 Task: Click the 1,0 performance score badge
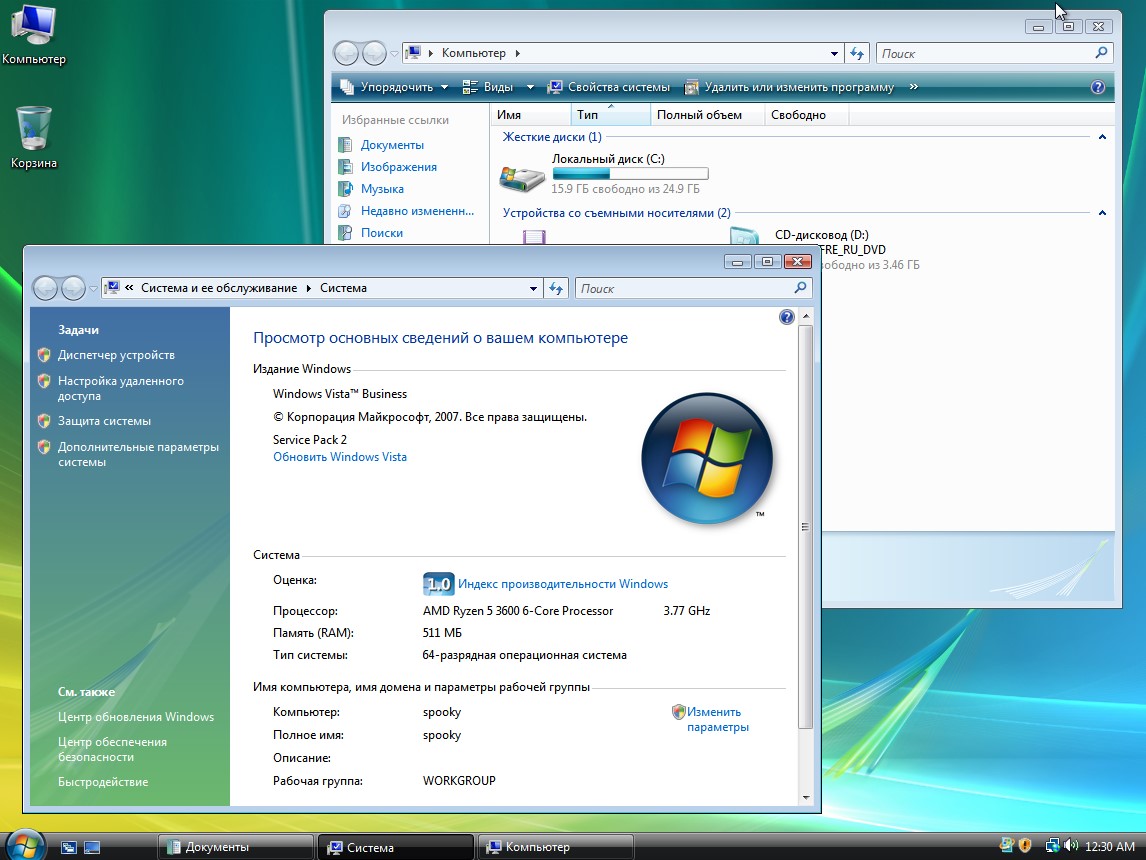tap(439, 584)
